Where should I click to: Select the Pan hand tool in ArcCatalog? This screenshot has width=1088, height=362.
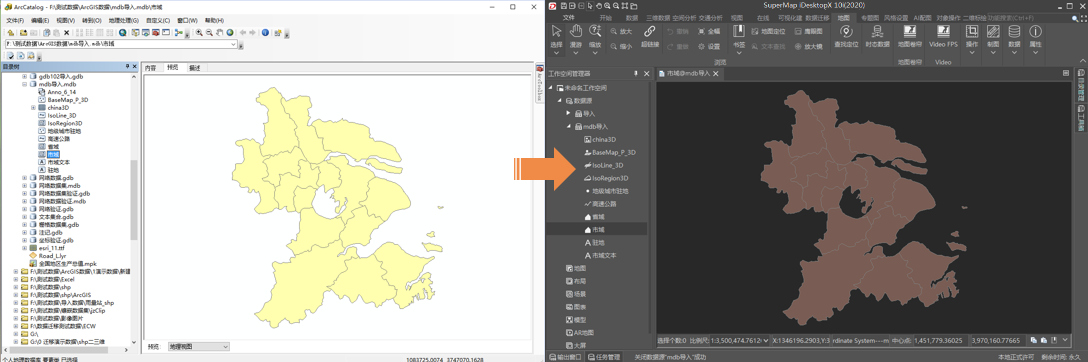click(219, 33)
